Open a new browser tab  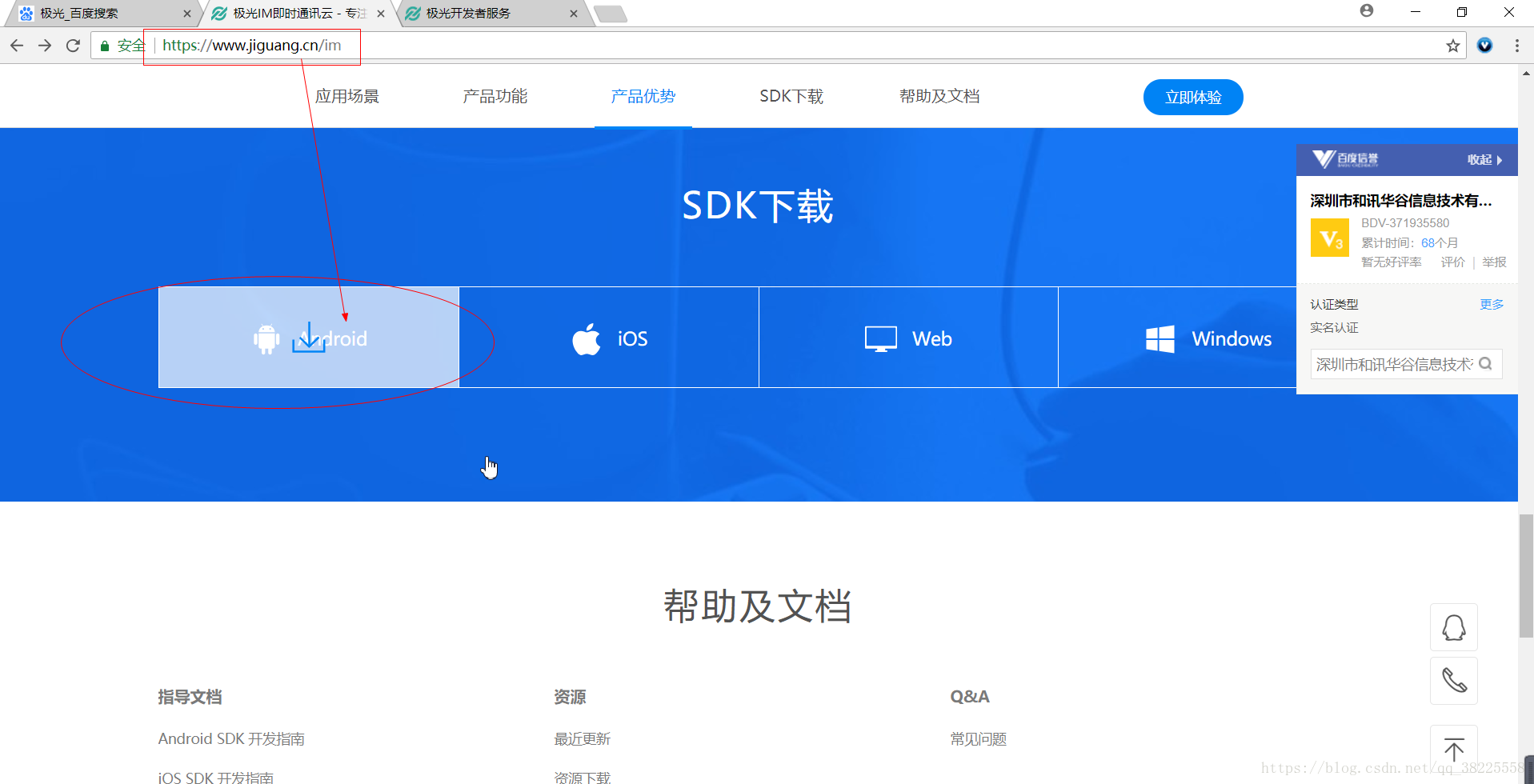tap(611, 14)
